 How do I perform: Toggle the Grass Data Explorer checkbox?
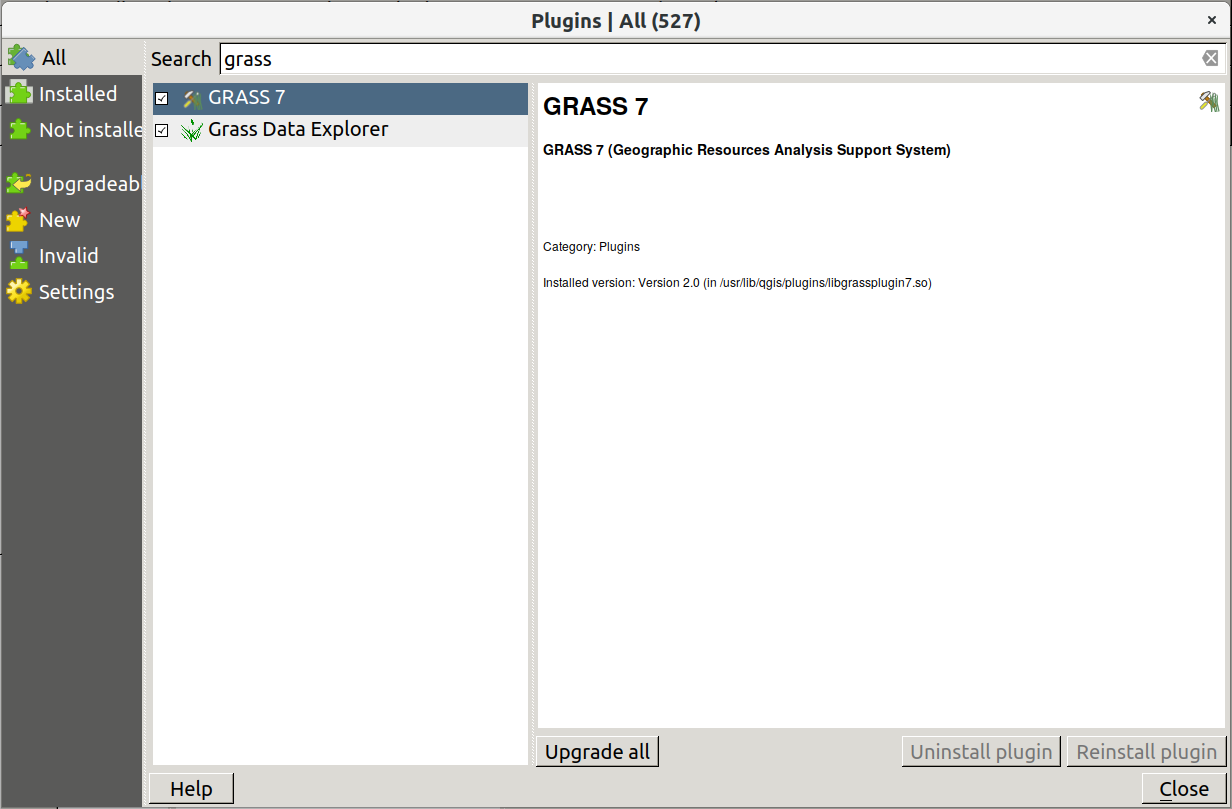pyautogui.click(x=162, y=130)
